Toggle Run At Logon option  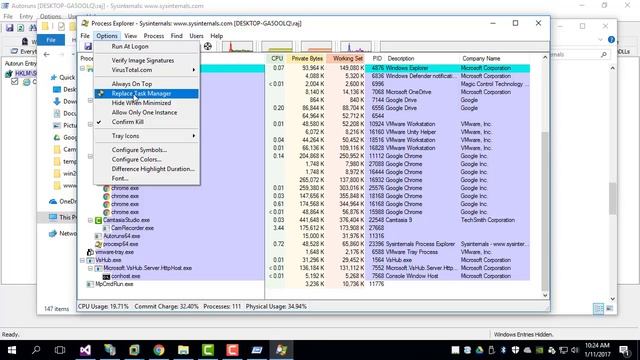[x=130, y=47]
